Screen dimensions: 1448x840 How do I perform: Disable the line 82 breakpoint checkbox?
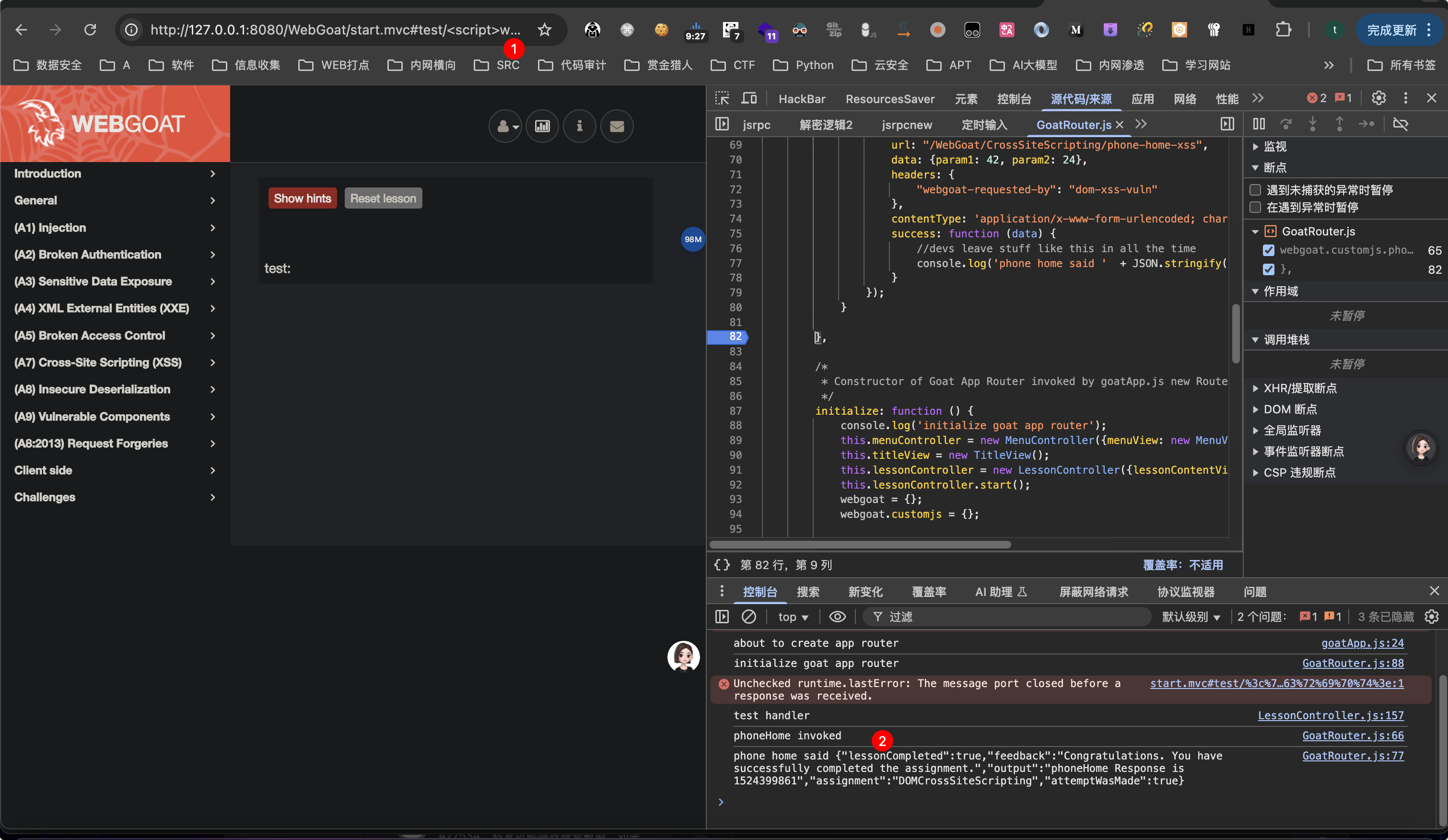(x=1268, y=269)
